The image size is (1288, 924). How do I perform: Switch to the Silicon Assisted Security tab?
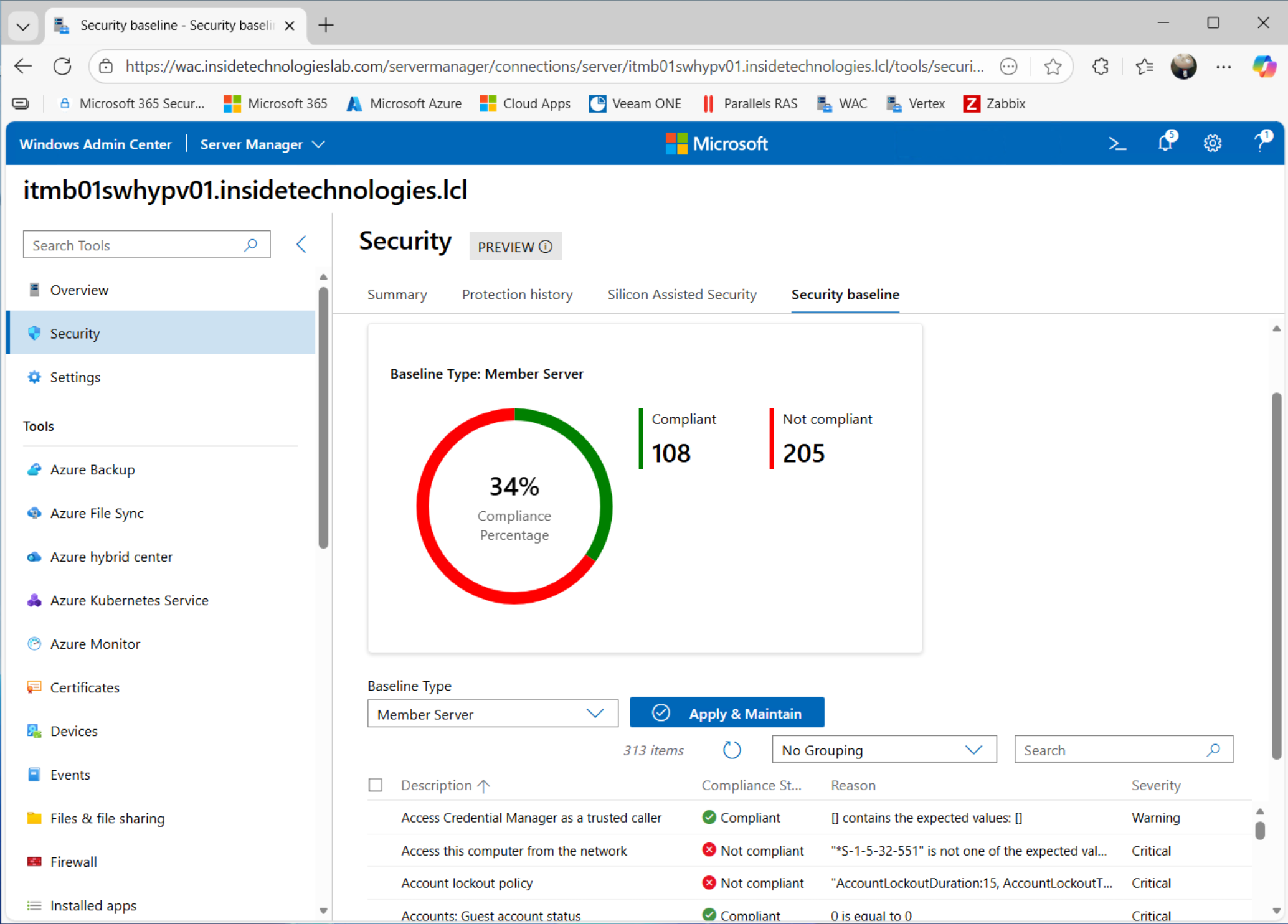click(681, 295)
